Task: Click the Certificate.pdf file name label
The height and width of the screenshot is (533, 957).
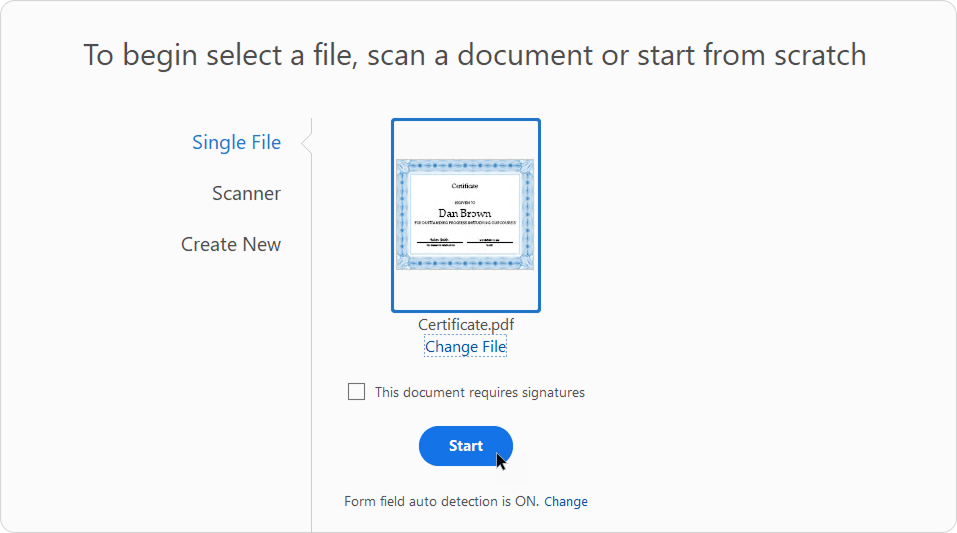Action: pyautogui.click(x=466, y=325)
